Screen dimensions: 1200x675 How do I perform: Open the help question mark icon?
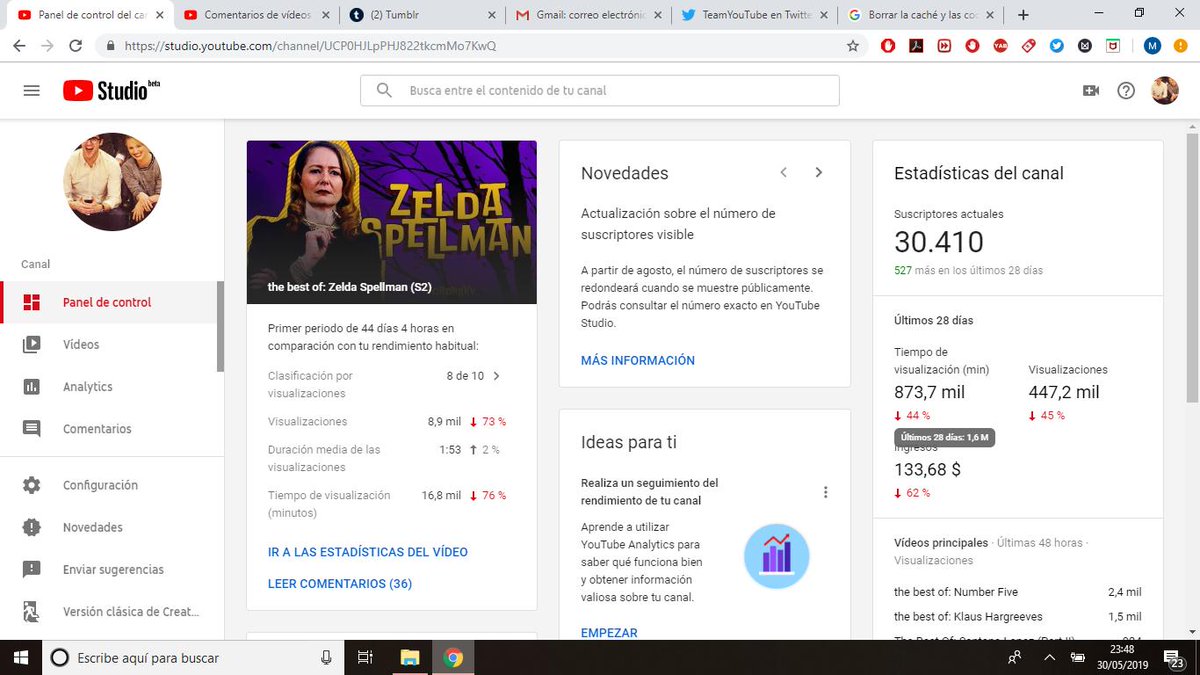pos(1126,90)
